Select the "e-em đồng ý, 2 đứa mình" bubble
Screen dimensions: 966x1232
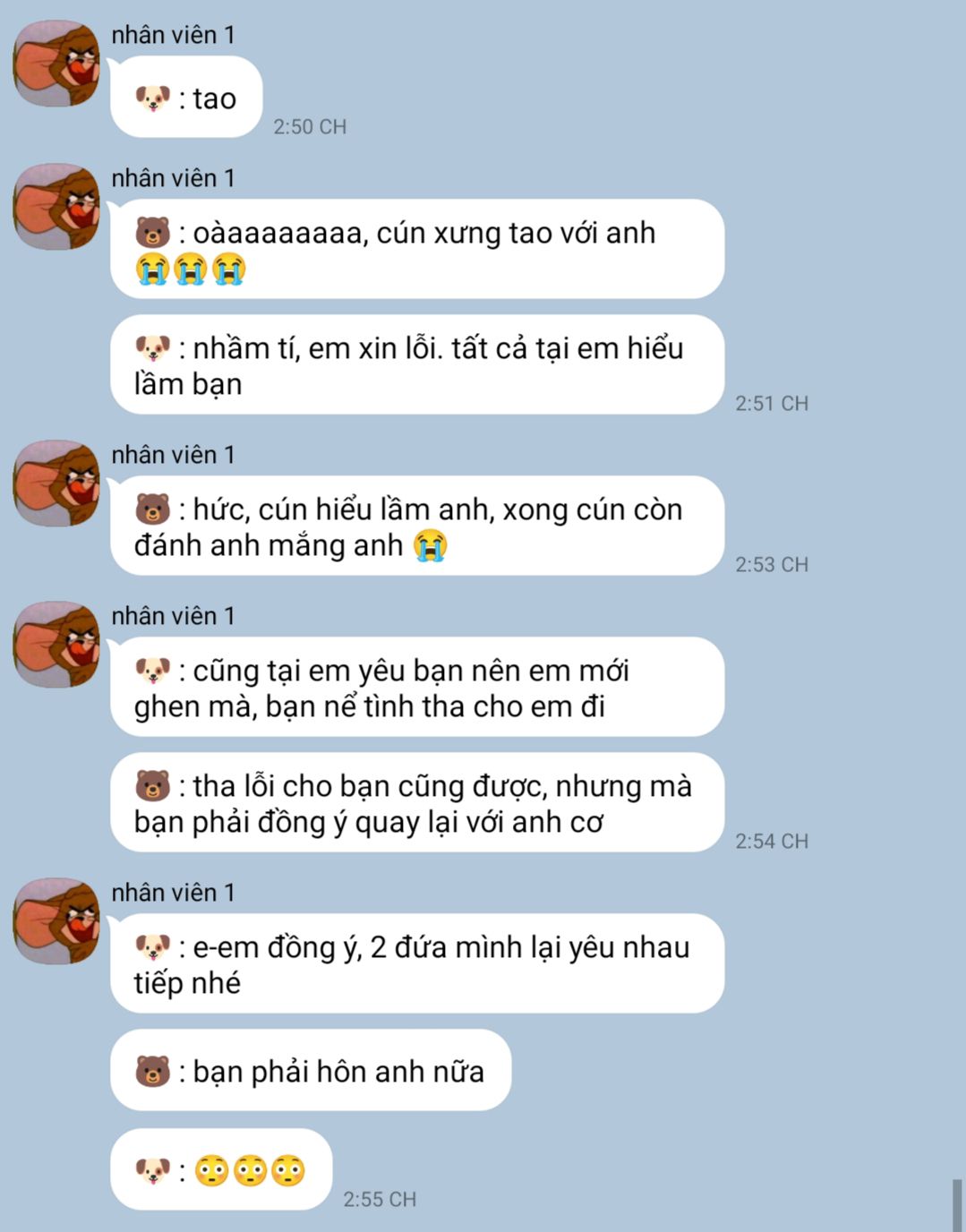(417, 964)
